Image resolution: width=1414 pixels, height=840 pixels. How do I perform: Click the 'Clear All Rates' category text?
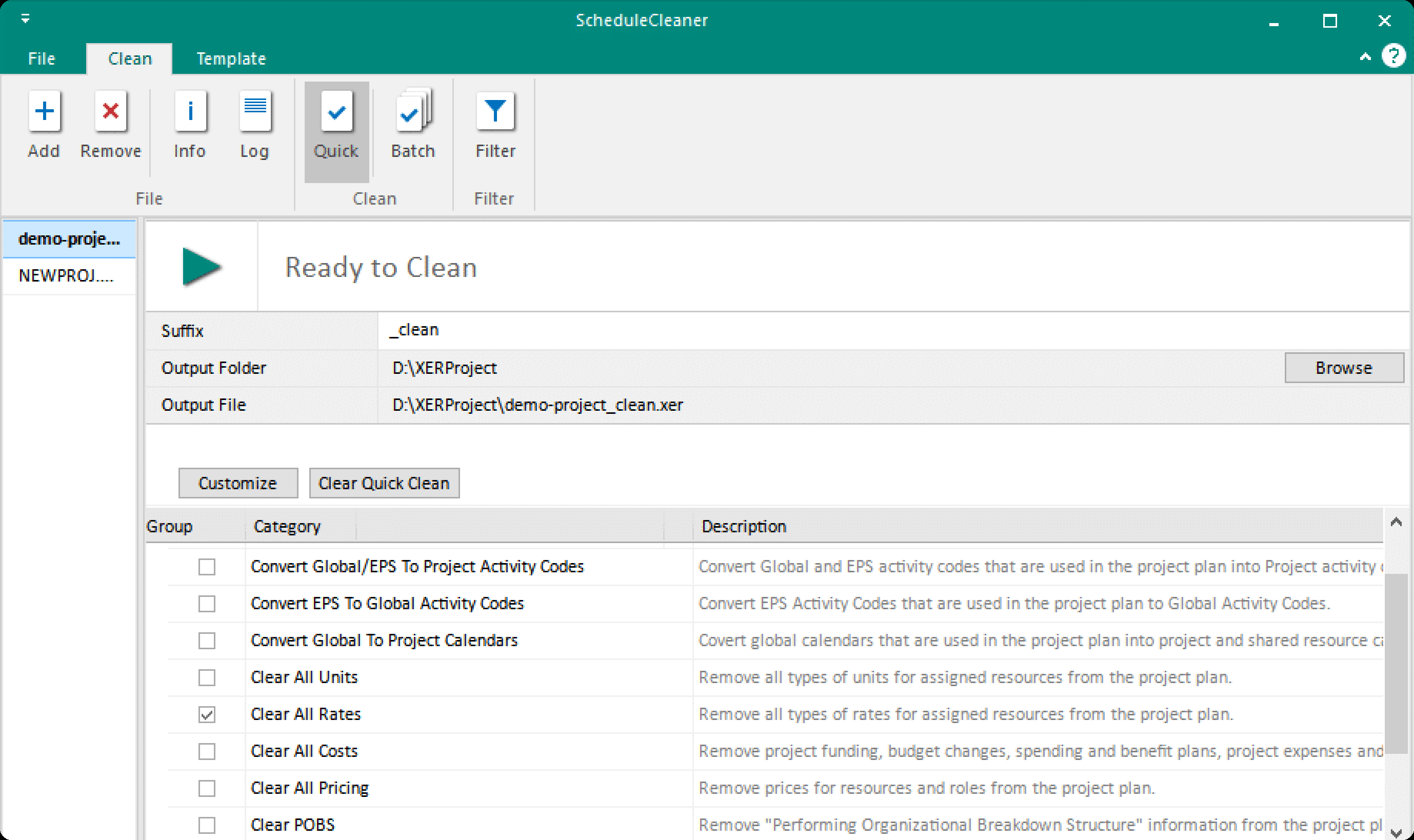coord(306,714)
